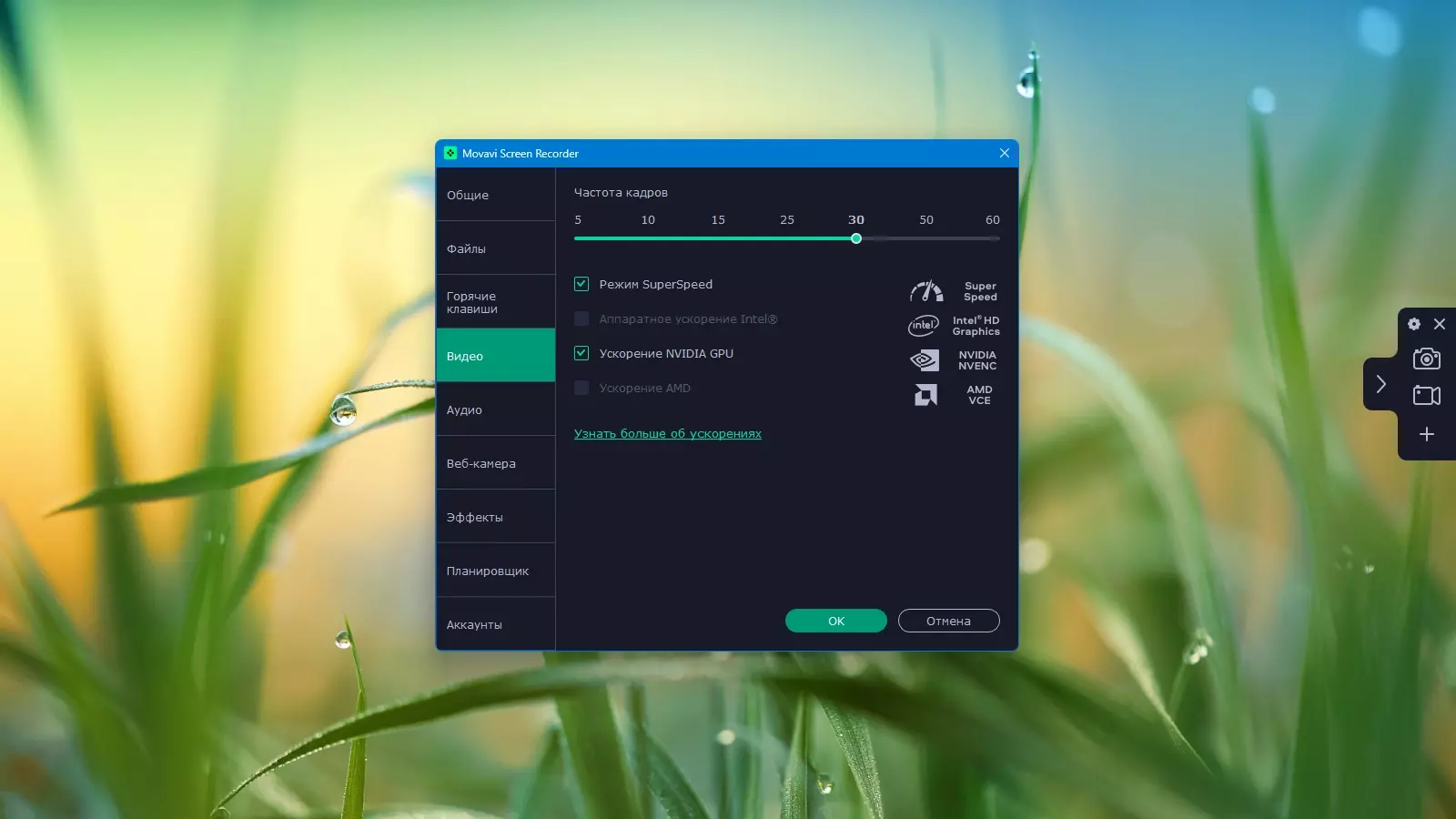Click the Intel HD Graphics logo
Viewport: 1456px width, 819px height.
tap(924, 326)
